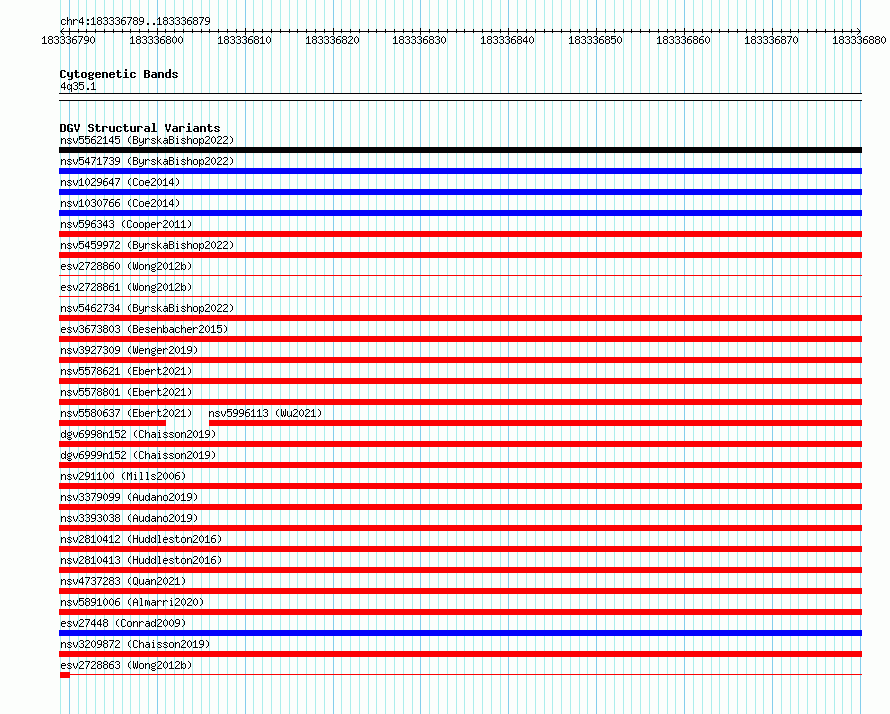
Task: Select the blue nsv1029647 variant bar
Action: coord(460,192)
